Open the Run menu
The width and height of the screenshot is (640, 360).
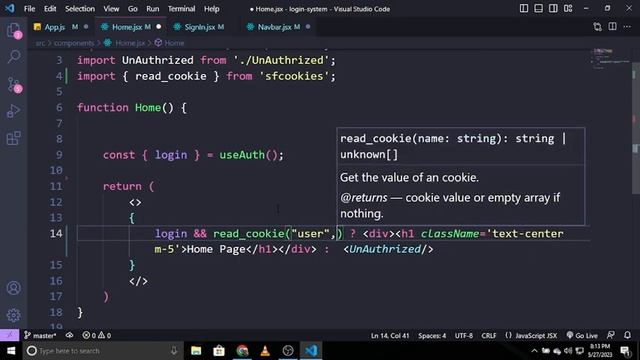(153, 9)
